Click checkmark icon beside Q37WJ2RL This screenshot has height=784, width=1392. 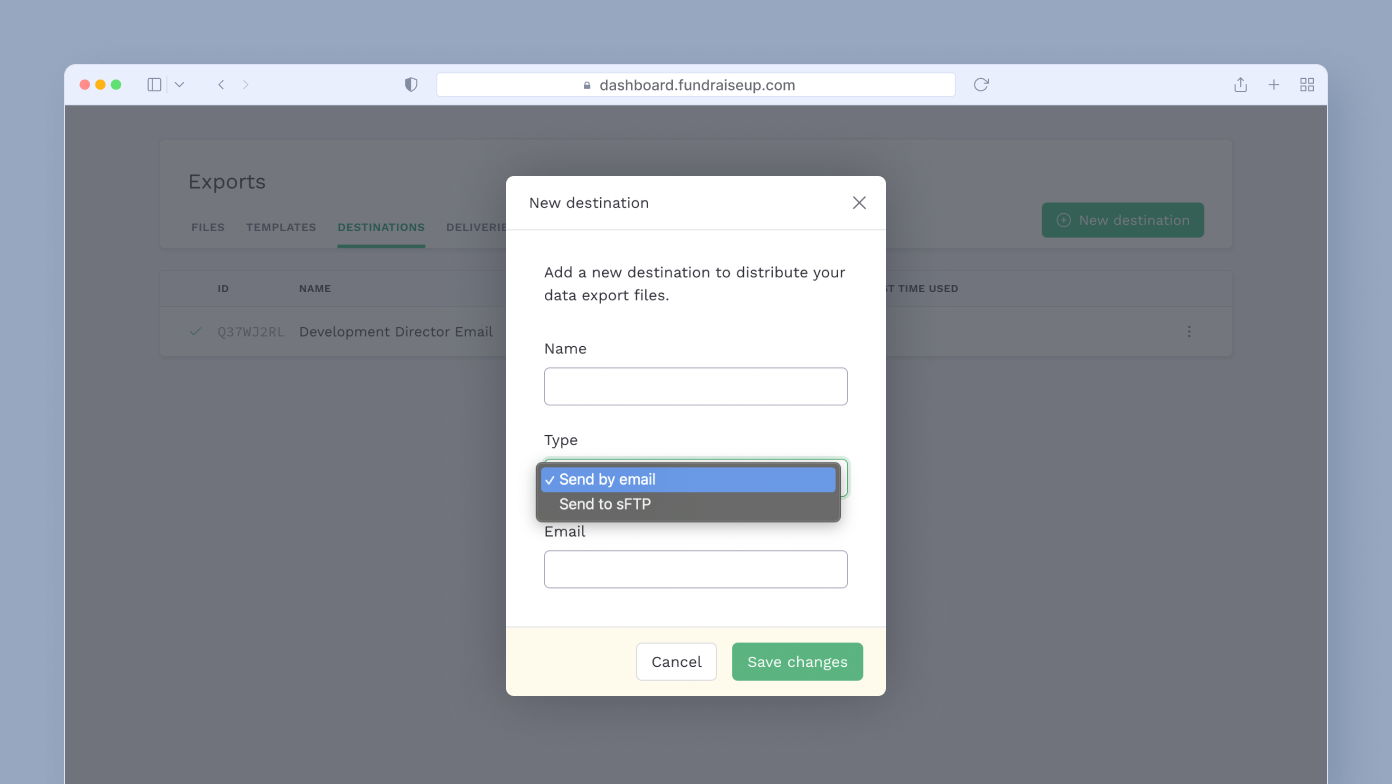[x=196, y=332]
